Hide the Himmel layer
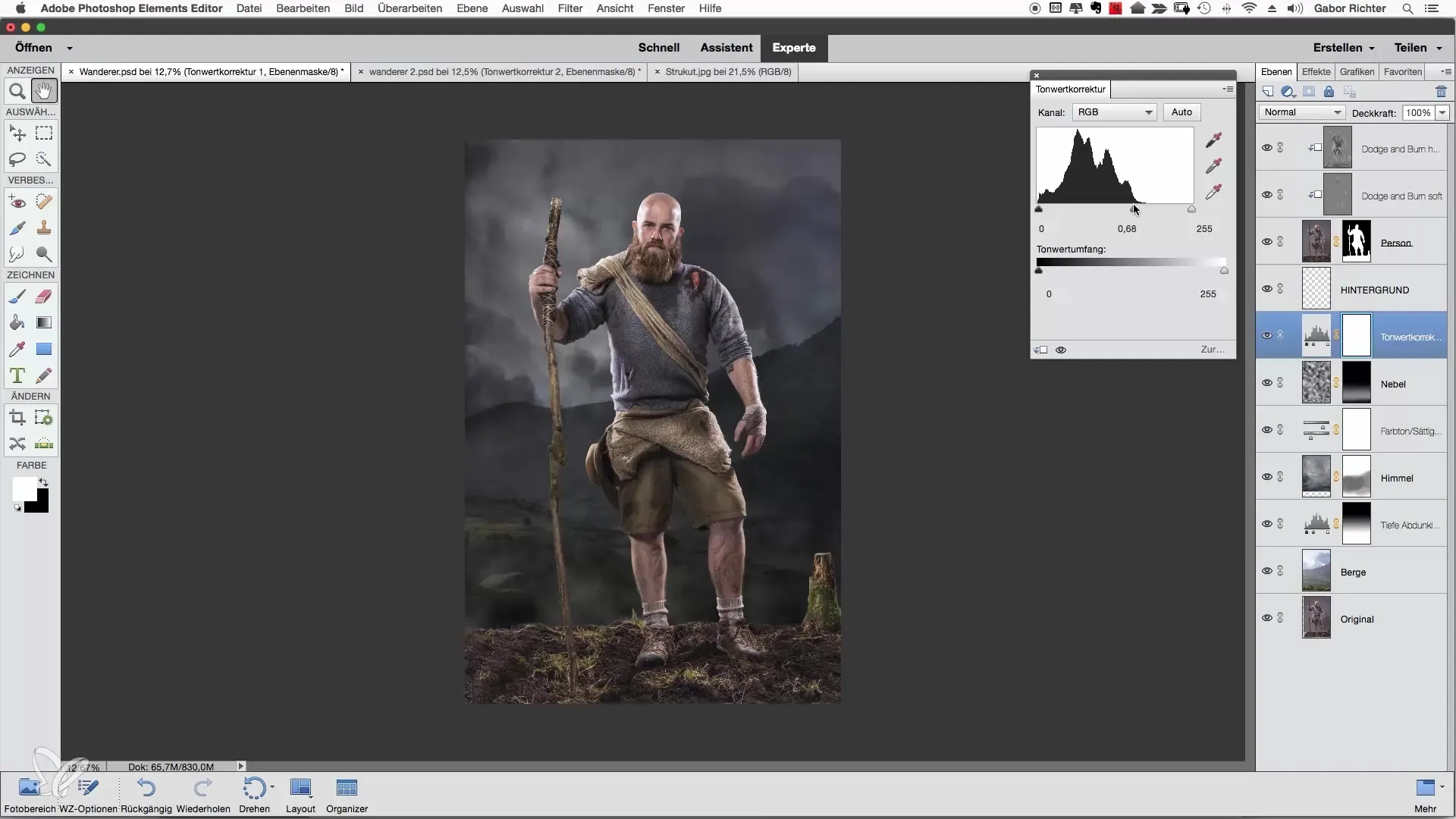Viewport: 1456px width, 819px height. point(1266,477)
